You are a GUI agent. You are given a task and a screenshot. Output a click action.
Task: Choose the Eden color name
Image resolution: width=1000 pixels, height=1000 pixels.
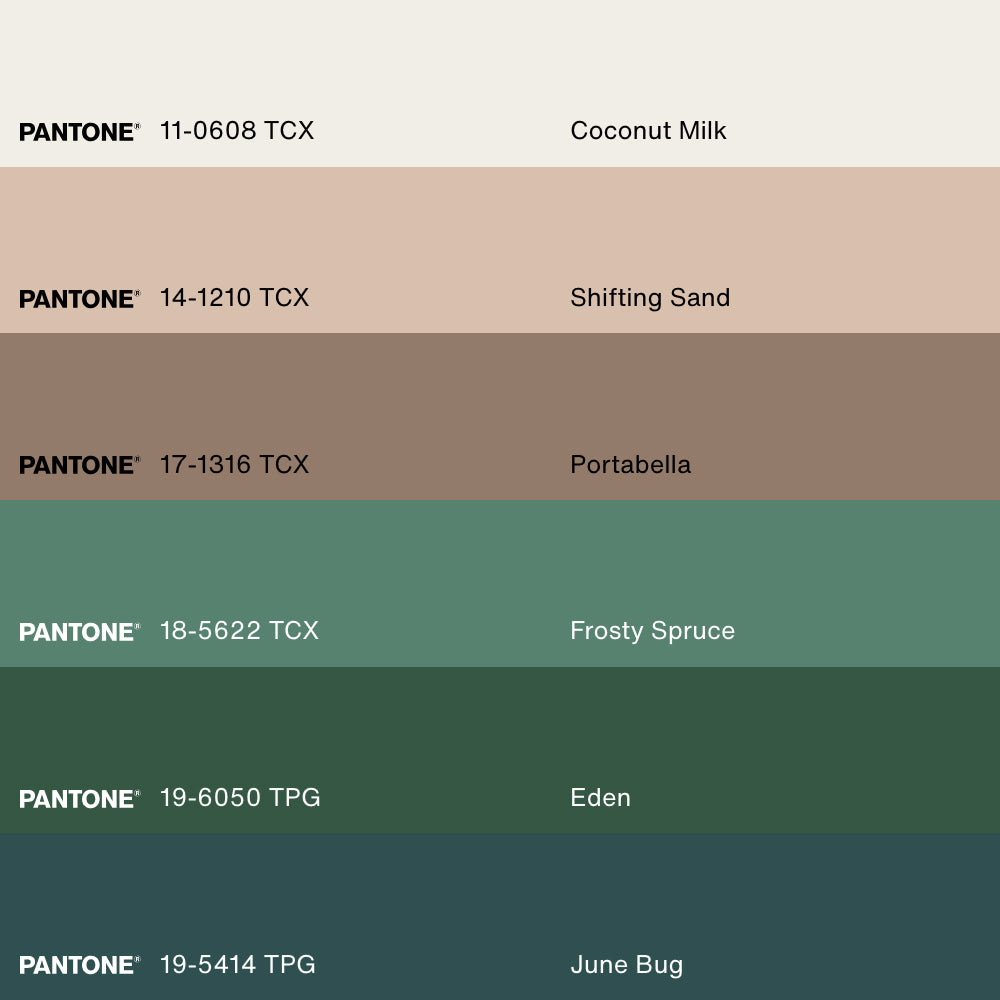(600, 798)
